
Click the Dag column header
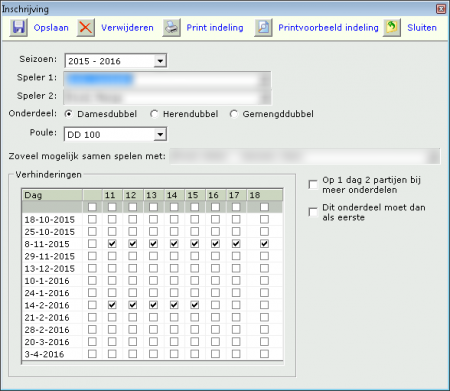[52, 195]
